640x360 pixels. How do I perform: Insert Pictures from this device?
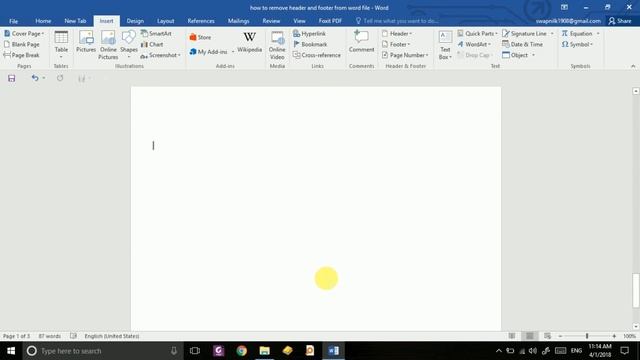tap(86, 42)
